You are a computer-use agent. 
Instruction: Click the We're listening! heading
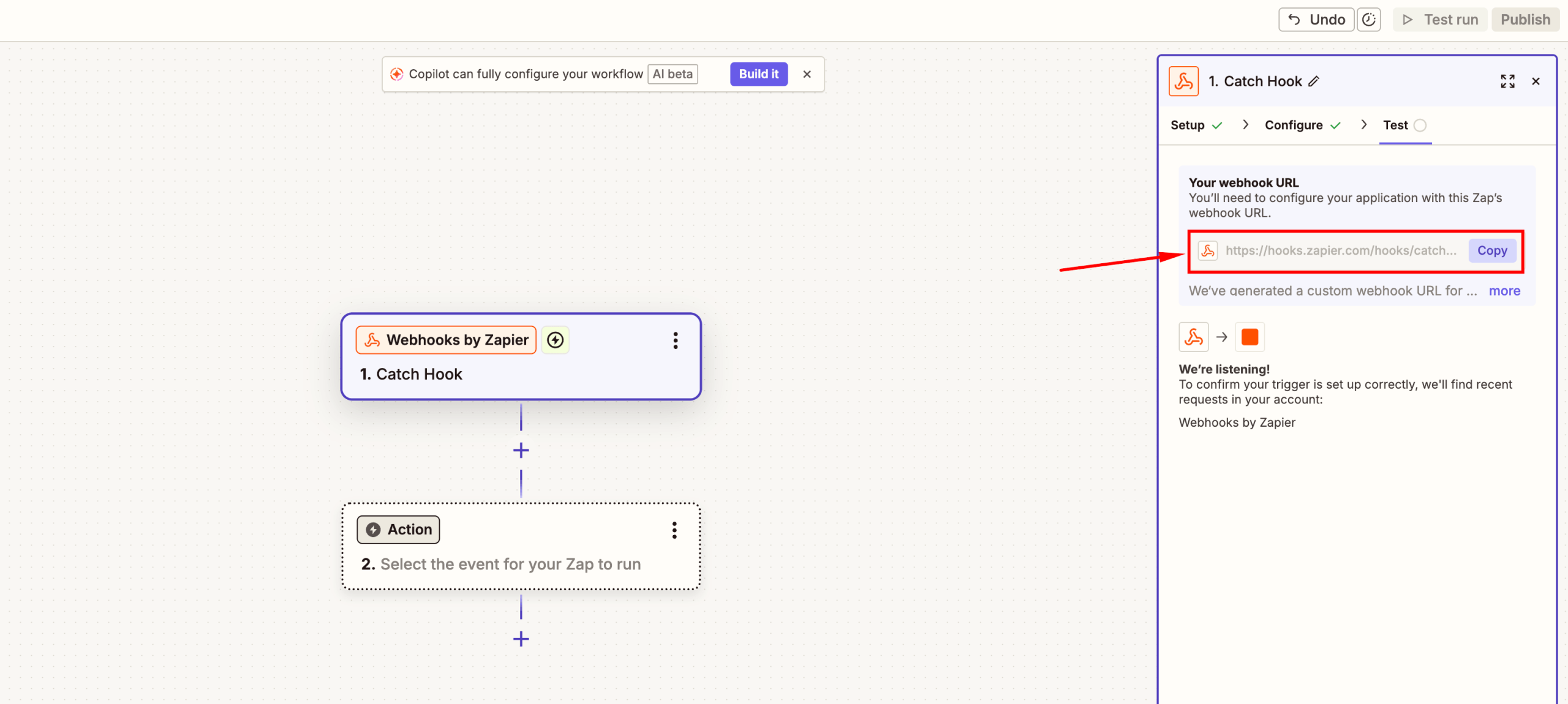(1224, 369)
